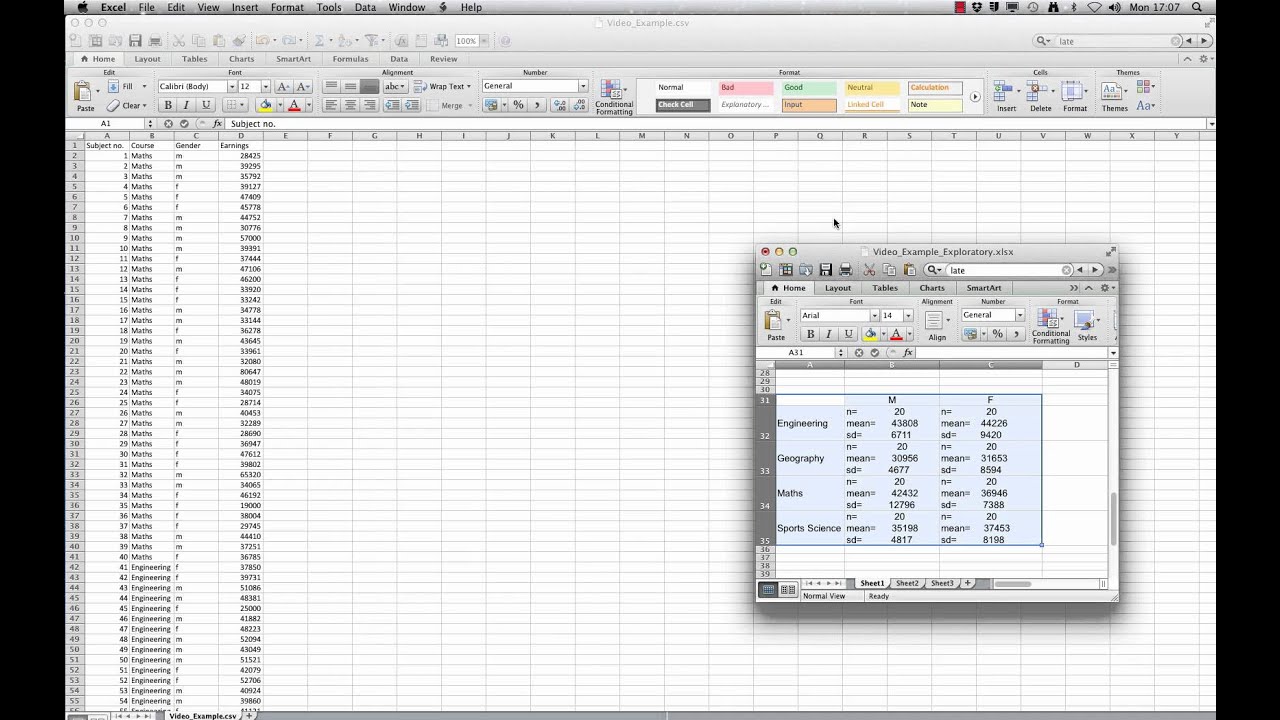This screenshot has height=720, width=1280.
Task: Click Conditional Formatting in Exploratory.xlsx ribbon
Action: coord(1050,326)
